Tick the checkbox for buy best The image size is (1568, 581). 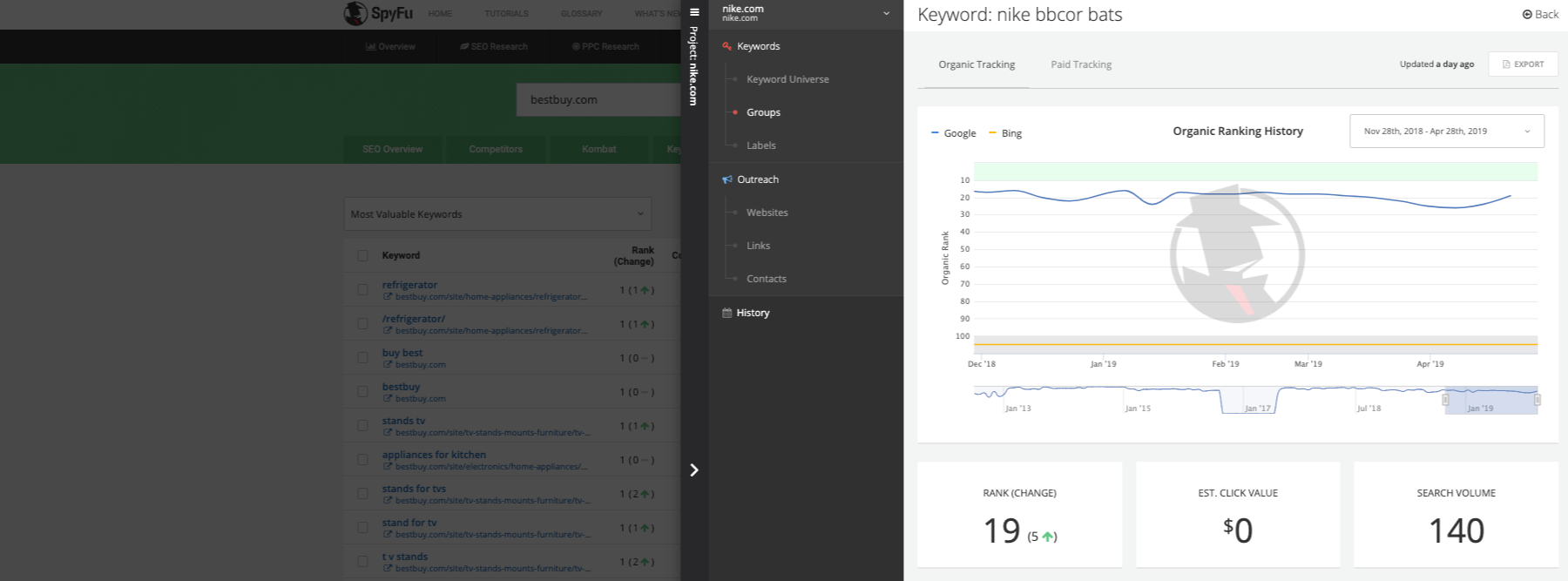pos(362,357)
